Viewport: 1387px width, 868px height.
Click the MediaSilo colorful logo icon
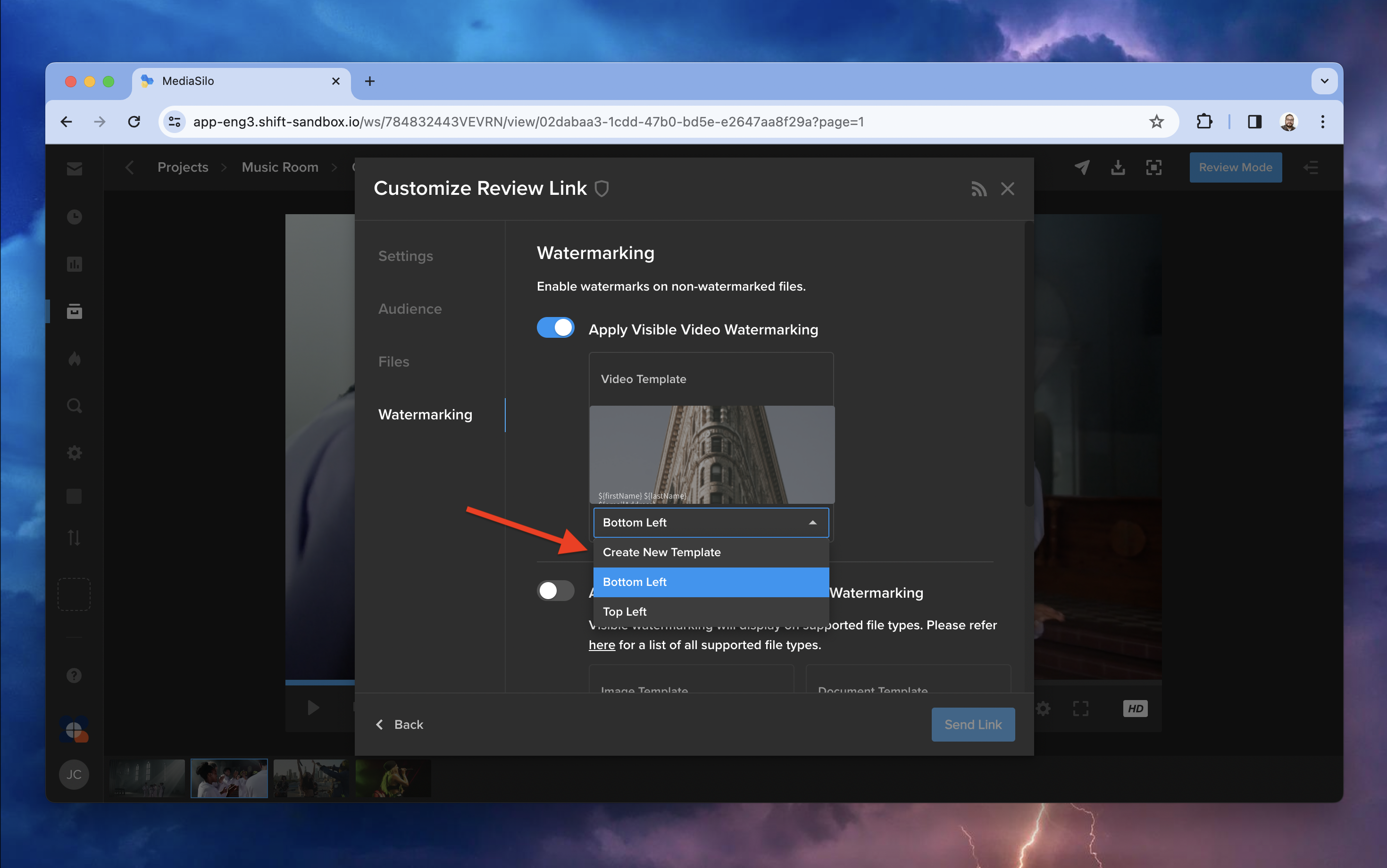click(74, 729)
